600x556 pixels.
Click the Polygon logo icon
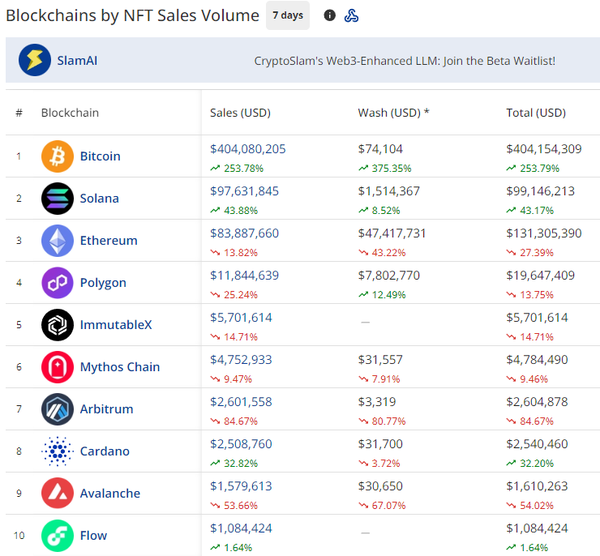(57, 283)
